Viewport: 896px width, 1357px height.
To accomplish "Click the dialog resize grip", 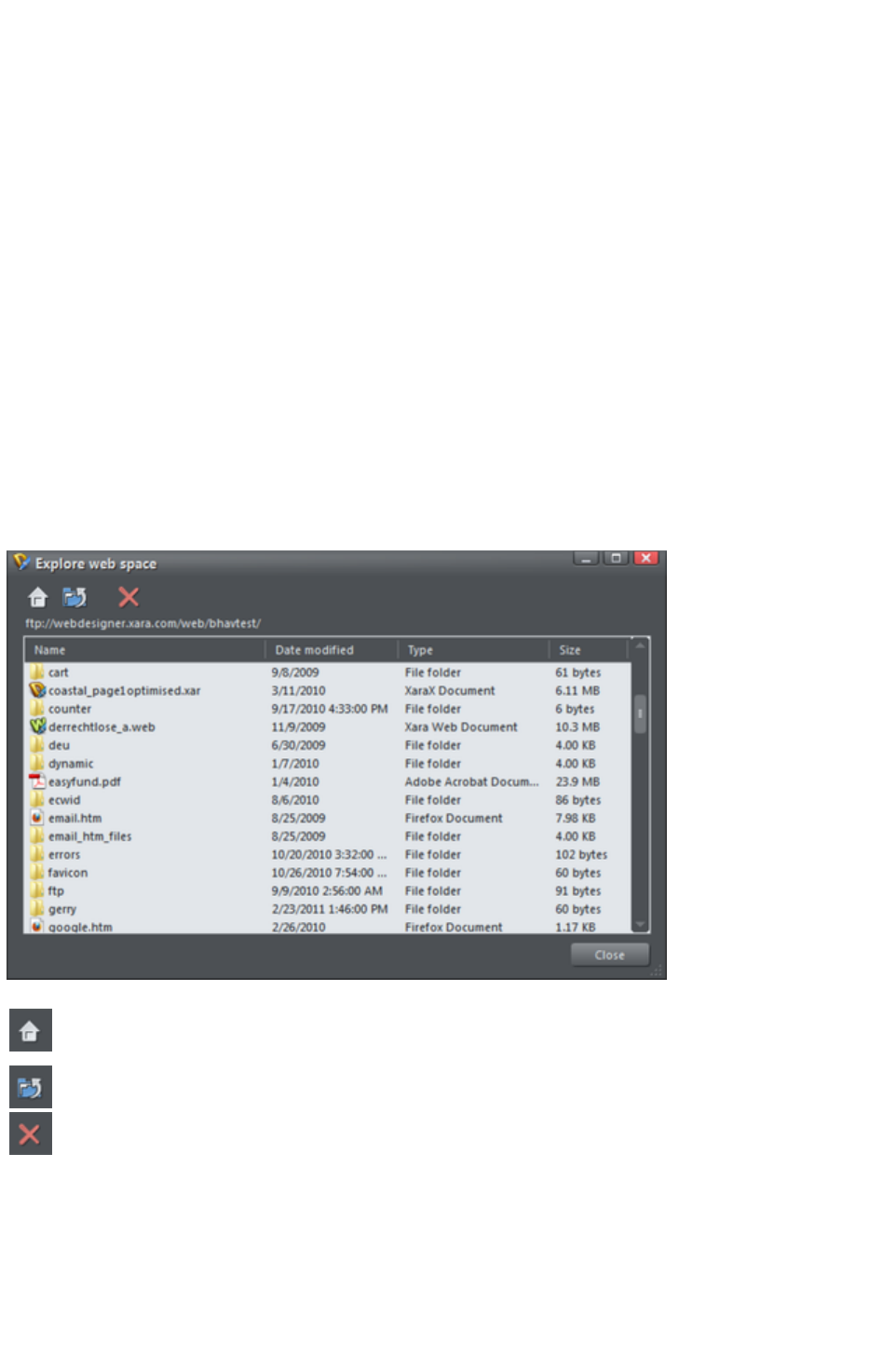I will pos(658,970).
